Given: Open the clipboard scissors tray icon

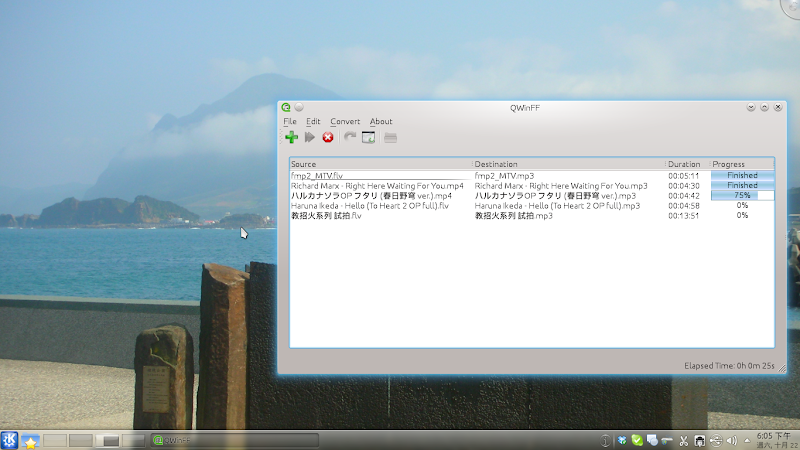Looking at the screenshot, I should click(683, 440).
